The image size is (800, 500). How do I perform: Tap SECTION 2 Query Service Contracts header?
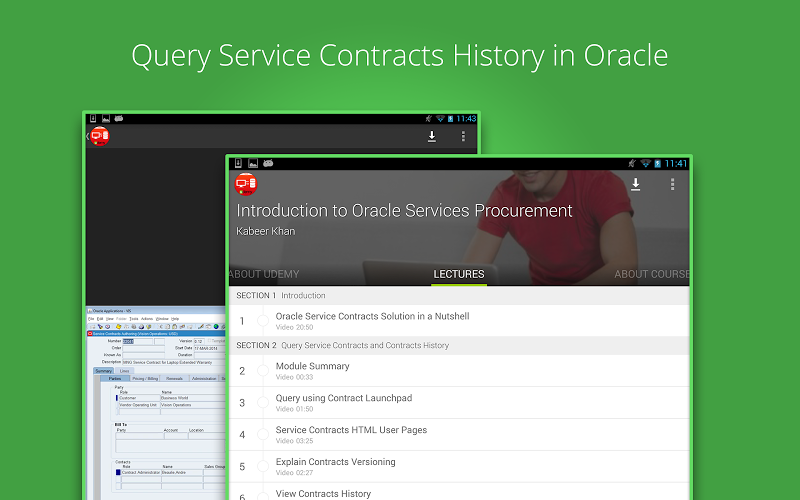[459, 345]
